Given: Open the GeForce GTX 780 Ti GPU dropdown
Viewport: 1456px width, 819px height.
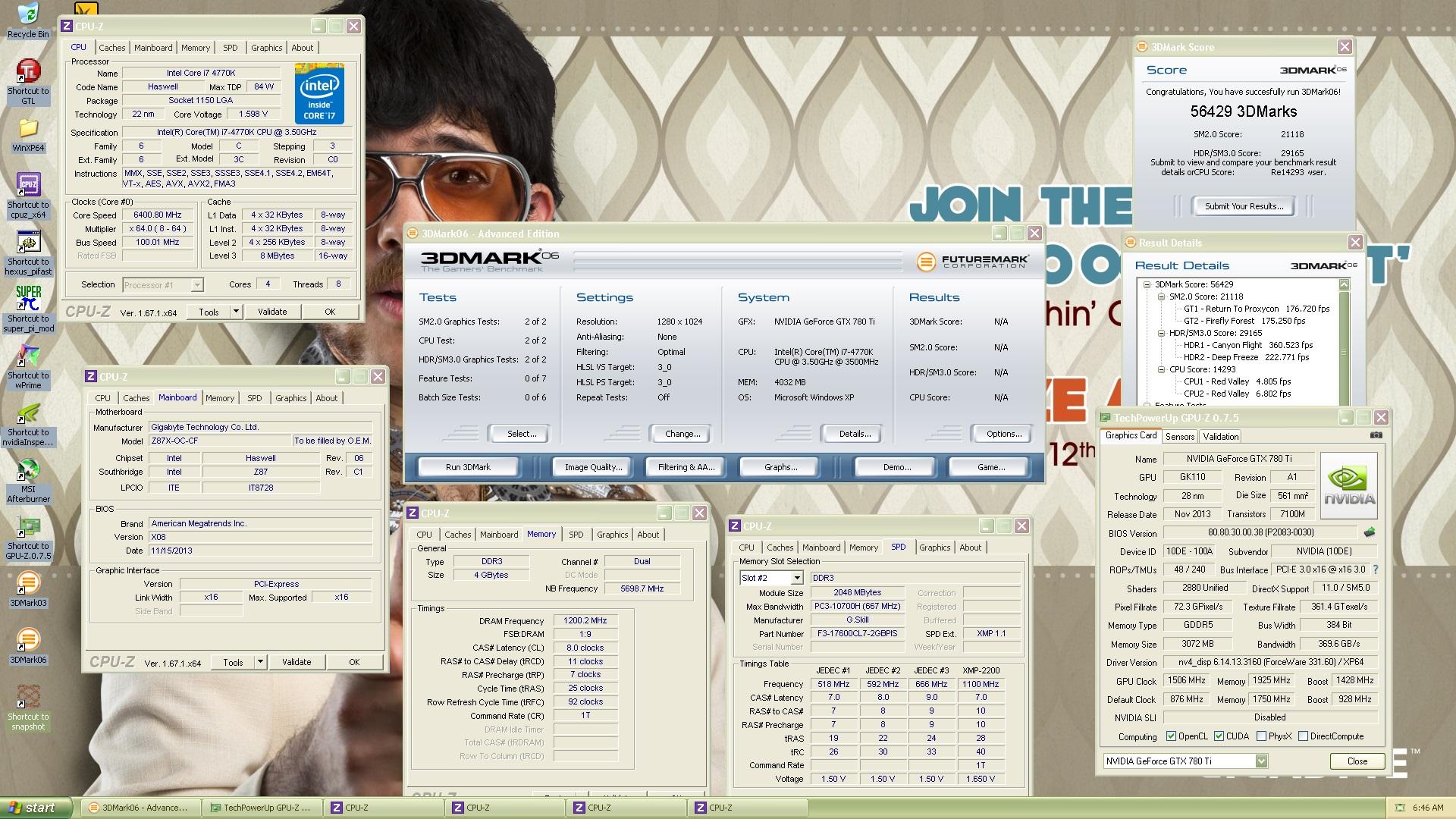Looking at the screenshot, I should click(1260, 761).
